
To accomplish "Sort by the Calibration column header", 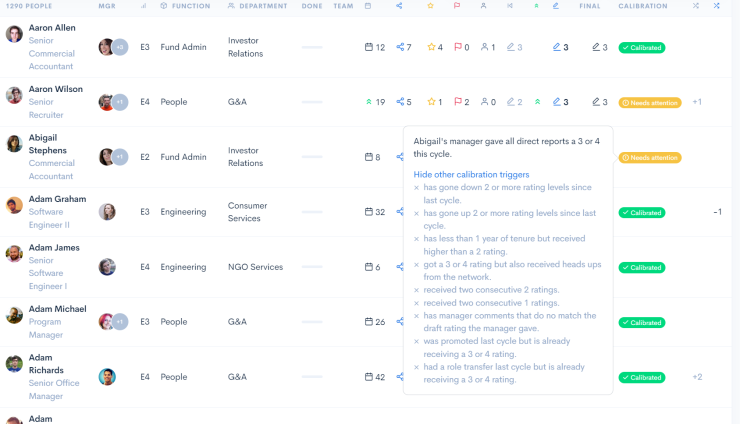I will tap(643, 6).
